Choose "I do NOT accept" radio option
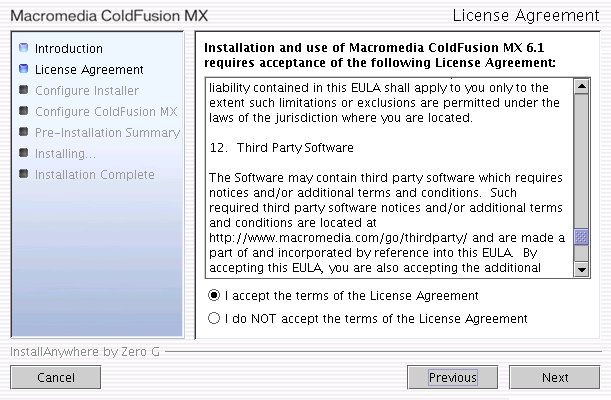Viewport: 611px width, 400px height. [213, 319]
